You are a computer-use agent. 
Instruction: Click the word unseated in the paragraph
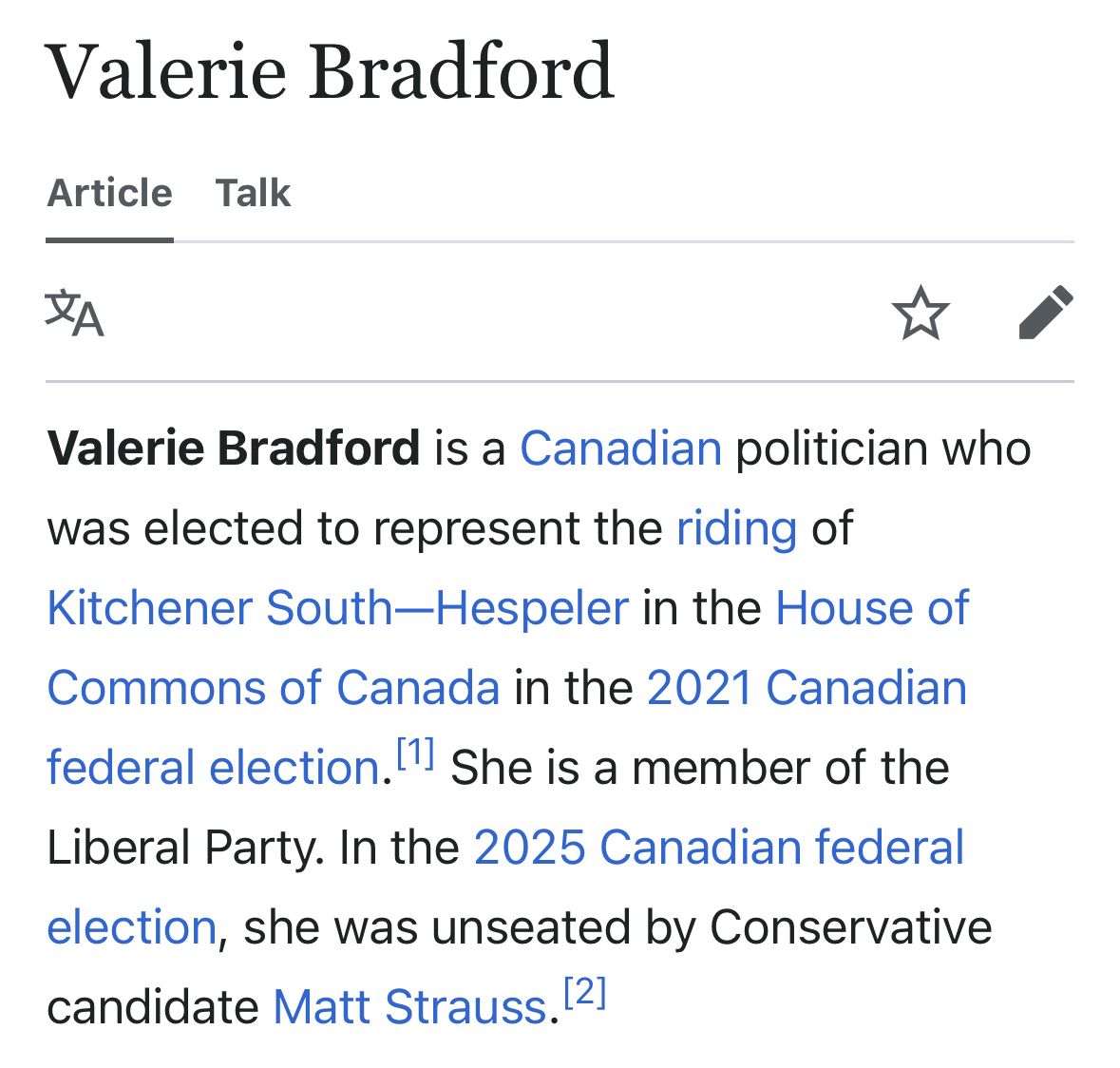click(533, 927)
